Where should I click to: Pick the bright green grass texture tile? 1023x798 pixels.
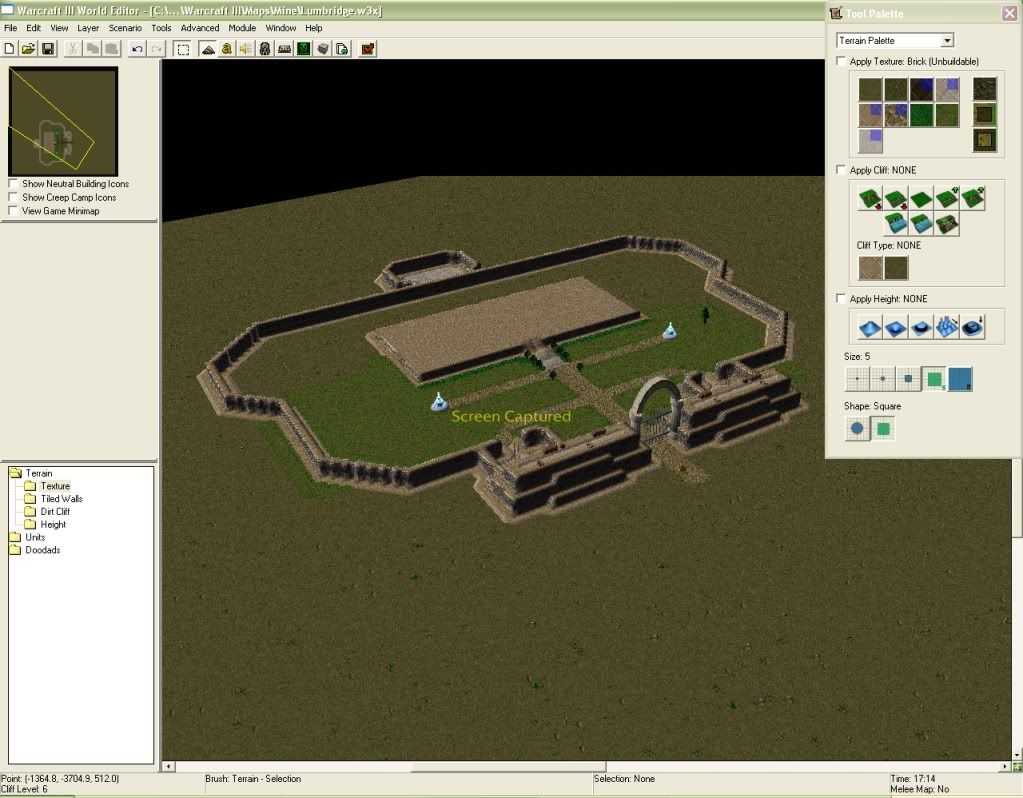(x=921, y=115)
